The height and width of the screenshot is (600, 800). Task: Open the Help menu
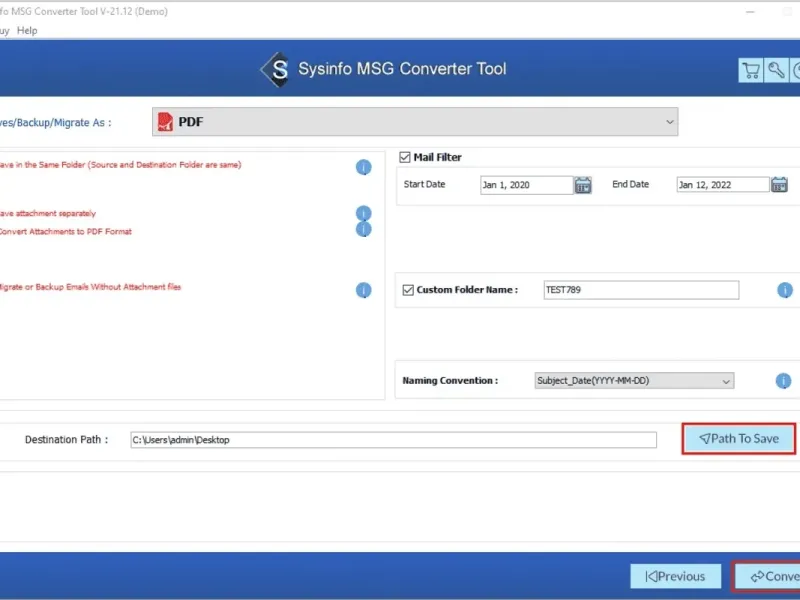tap(27, 31)
